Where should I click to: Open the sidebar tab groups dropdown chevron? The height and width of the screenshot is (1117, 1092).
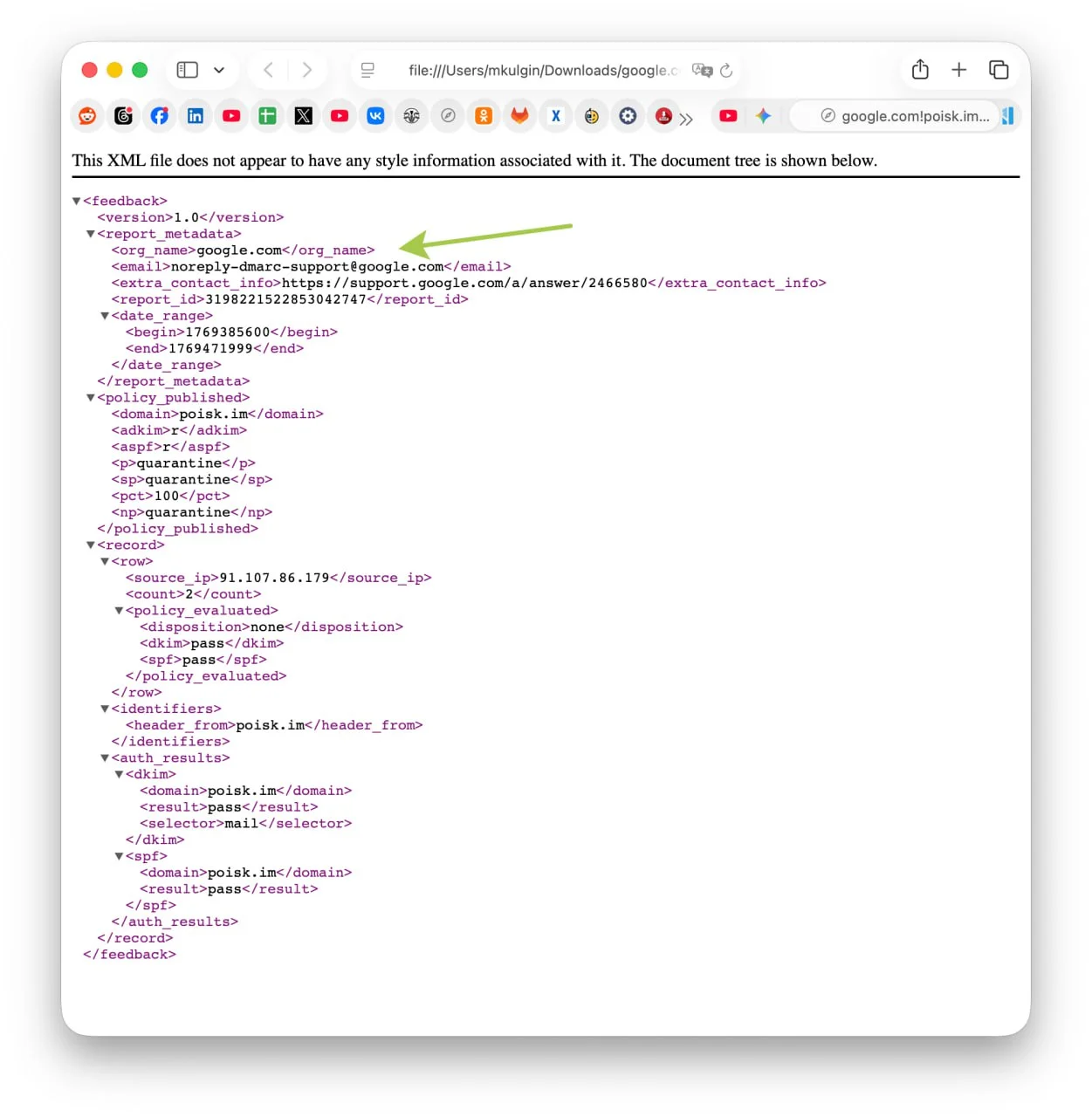coord(219,71)
